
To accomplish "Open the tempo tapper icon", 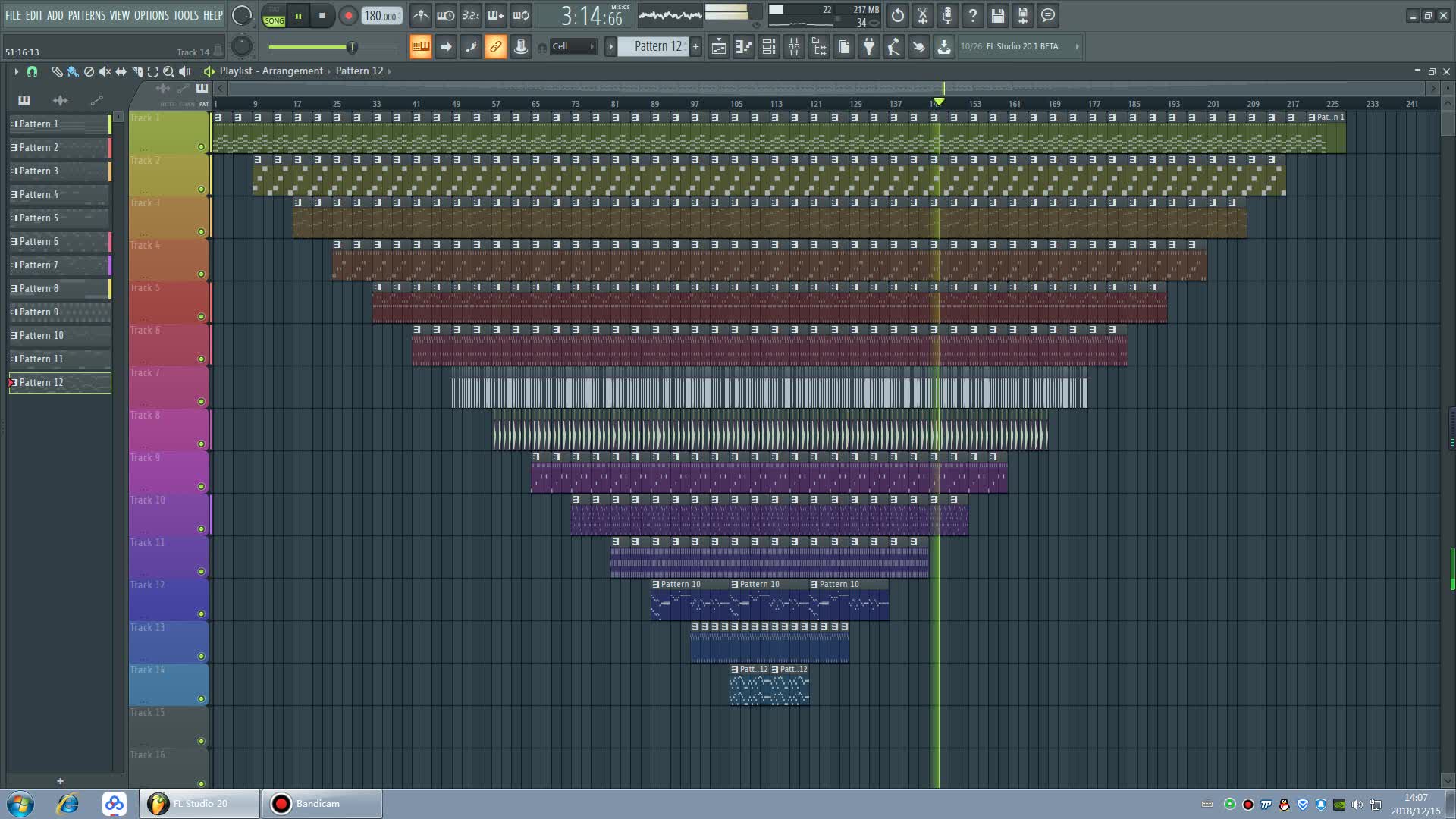I will click(894, 47).
